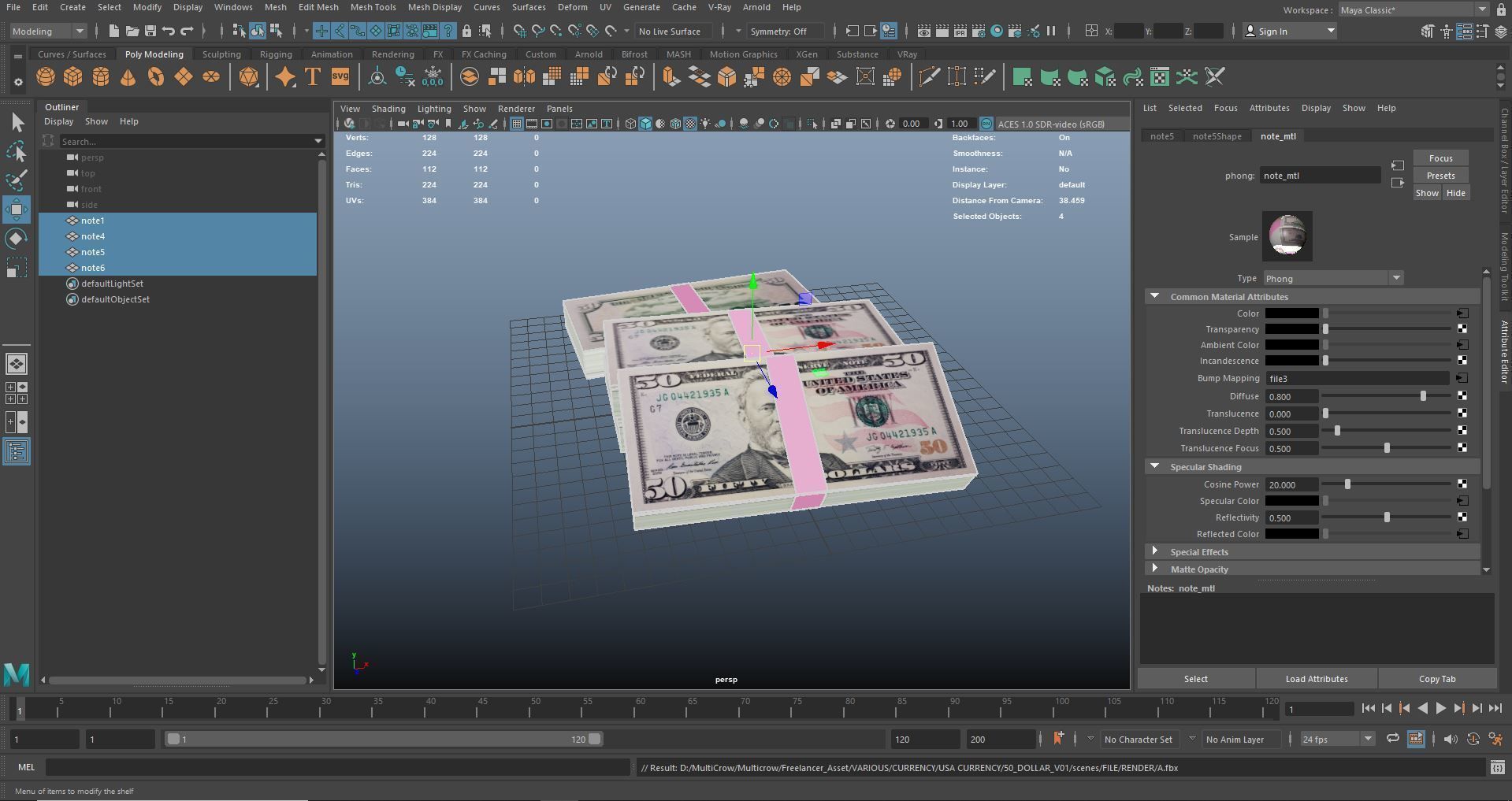Play the timeline forward
This screenshot has width=1512, height=801.
[1440, 708]
